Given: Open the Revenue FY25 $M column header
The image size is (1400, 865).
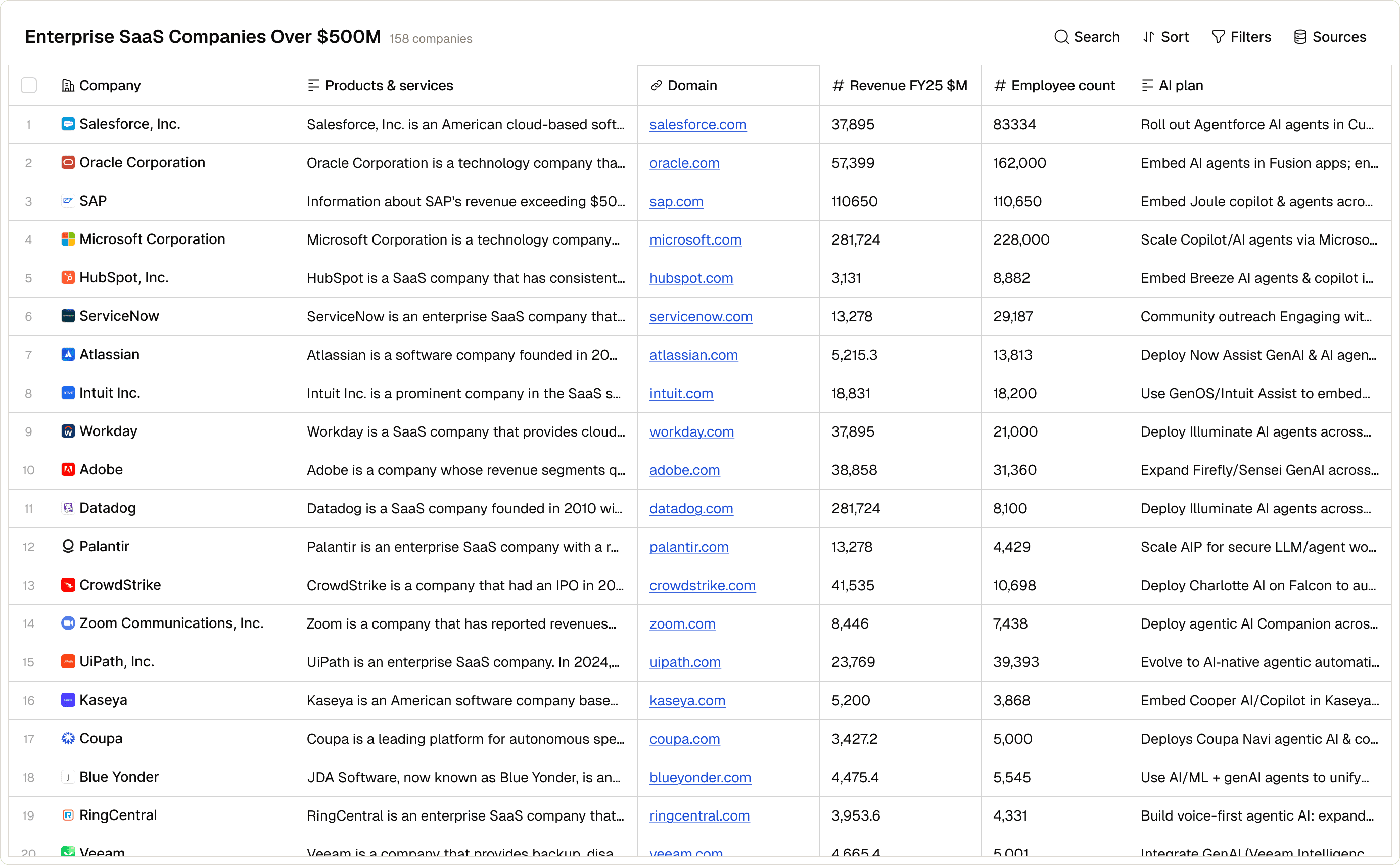Looking at the screenshot, I should click(x=900, y=85).
